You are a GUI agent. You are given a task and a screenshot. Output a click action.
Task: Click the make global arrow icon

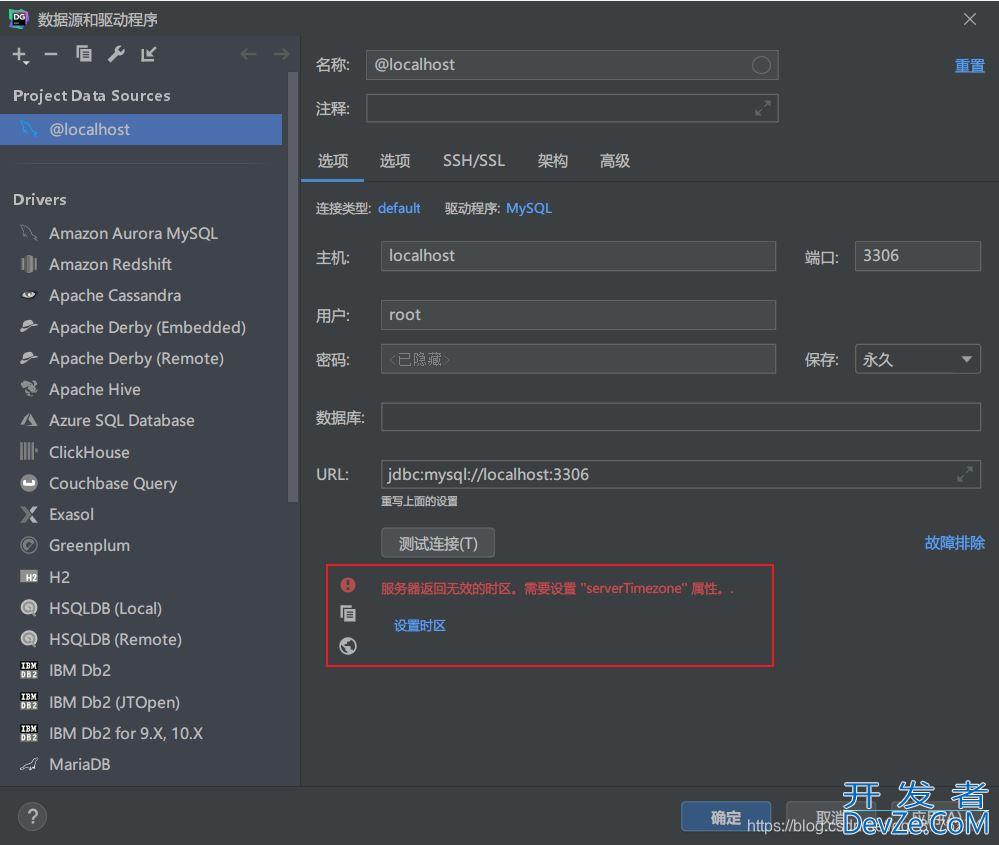coord(148,54)
